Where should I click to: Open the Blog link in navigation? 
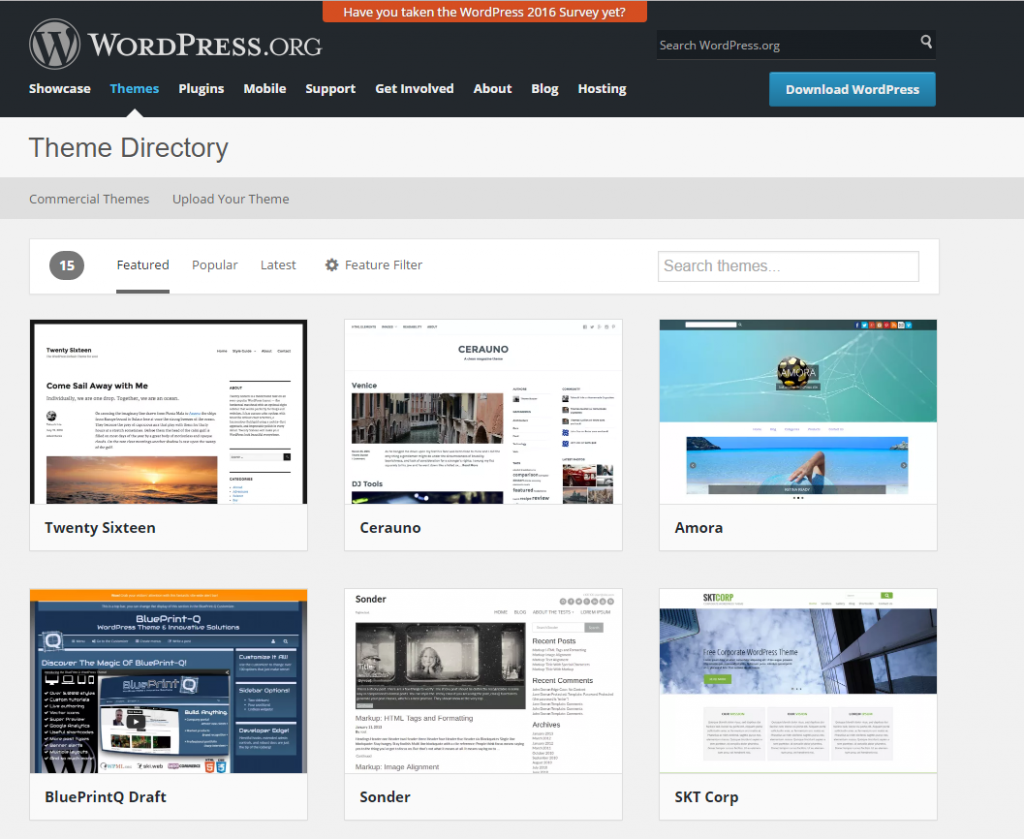pos(545,89)
